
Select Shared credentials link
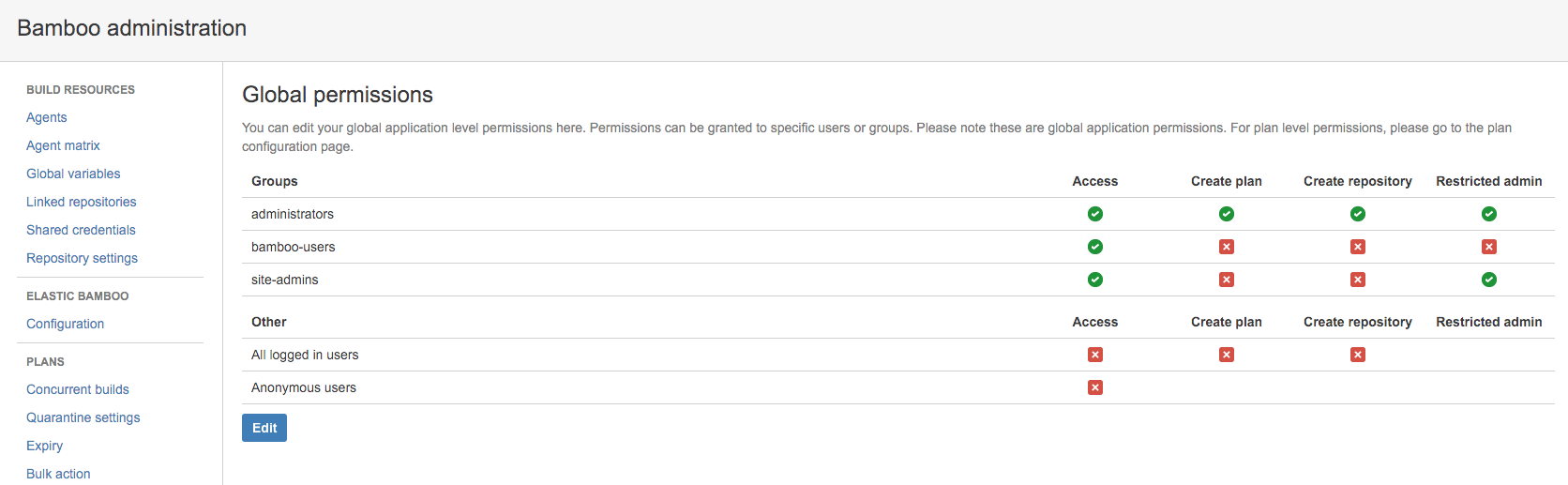81,230
